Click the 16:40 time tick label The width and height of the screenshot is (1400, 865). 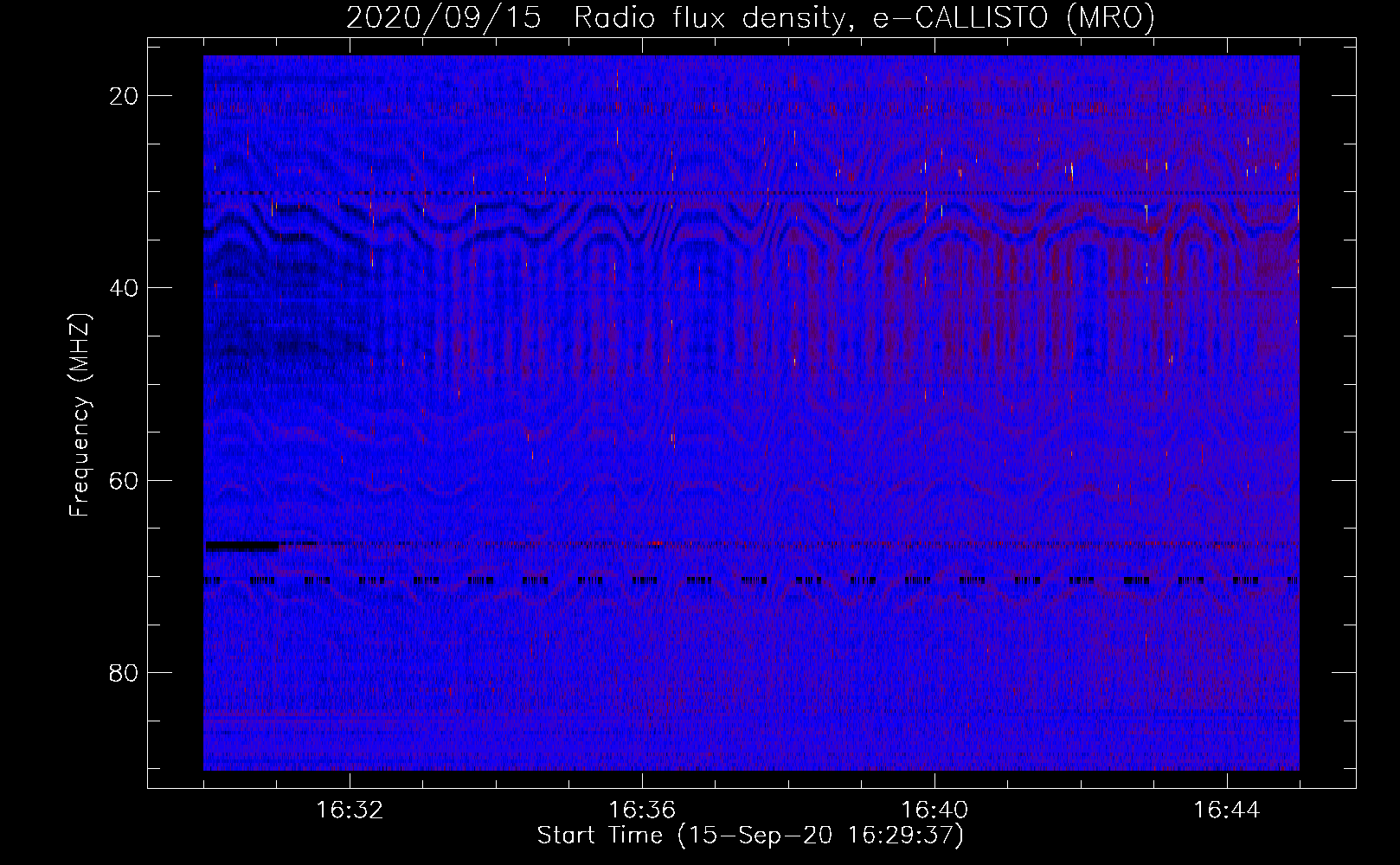[934, 811]
